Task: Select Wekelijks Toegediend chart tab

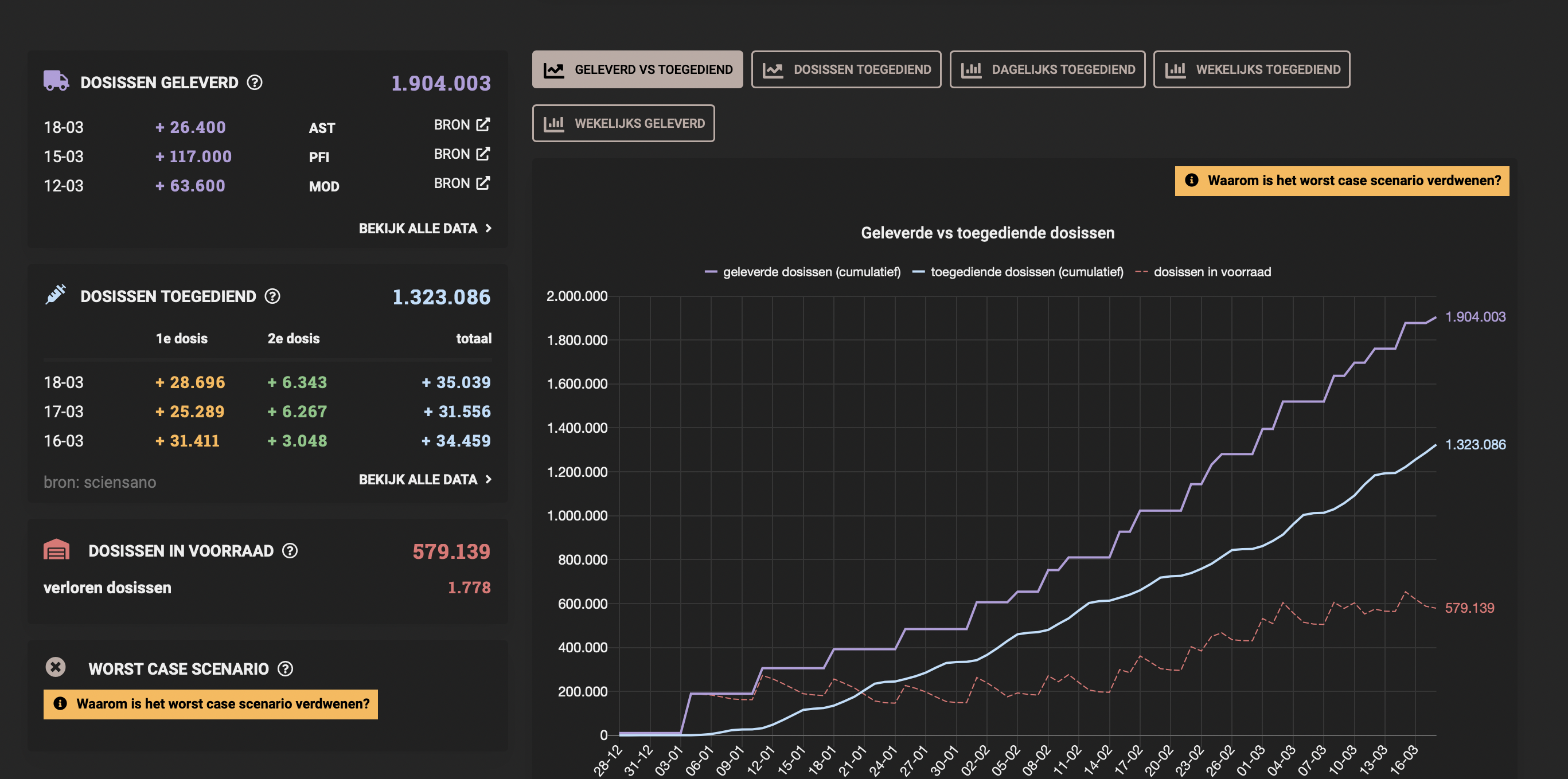Action: [1251, 69]
